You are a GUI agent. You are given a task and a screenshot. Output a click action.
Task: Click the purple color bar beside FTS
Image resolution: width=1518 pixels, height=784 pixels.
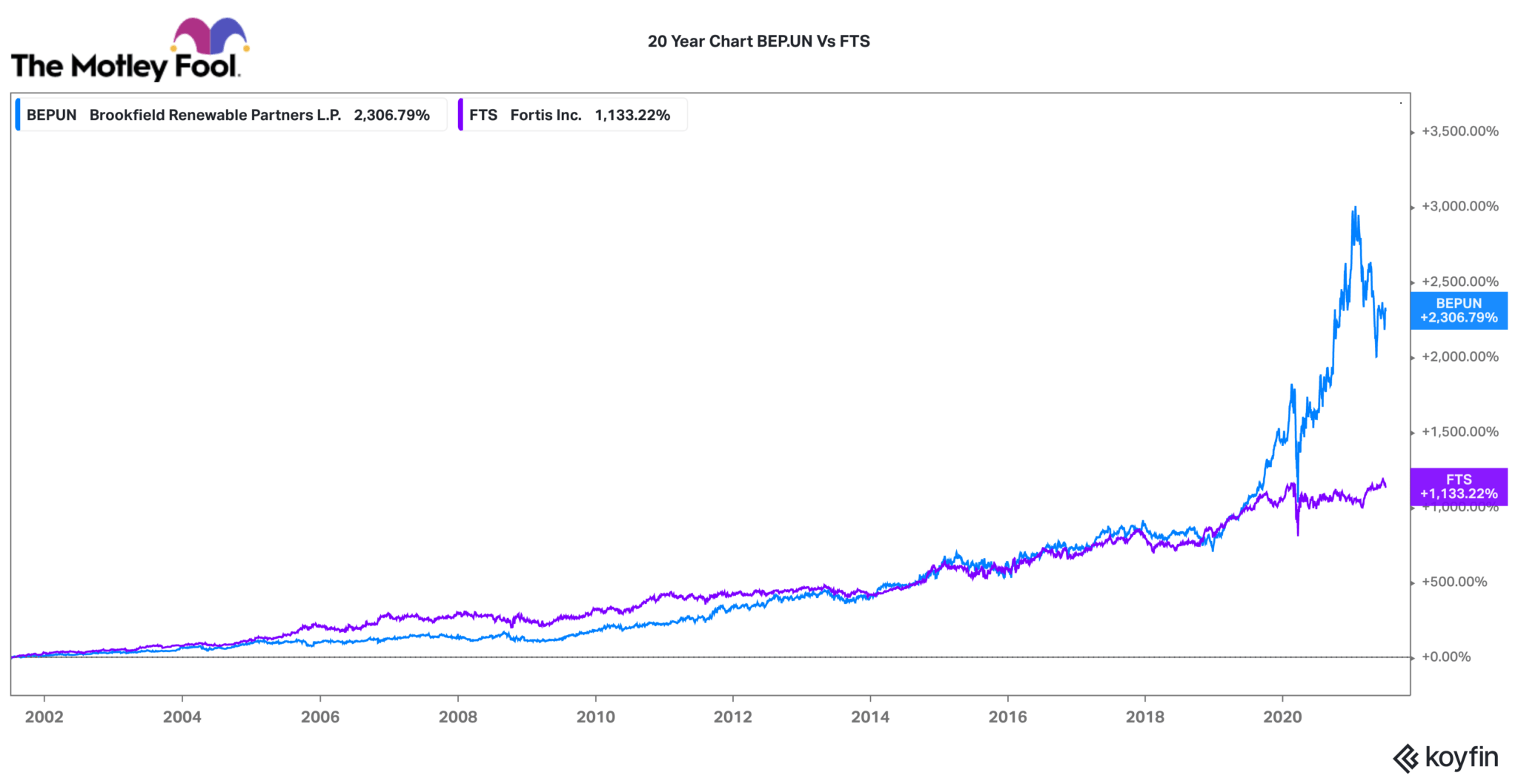pos(460,115)
